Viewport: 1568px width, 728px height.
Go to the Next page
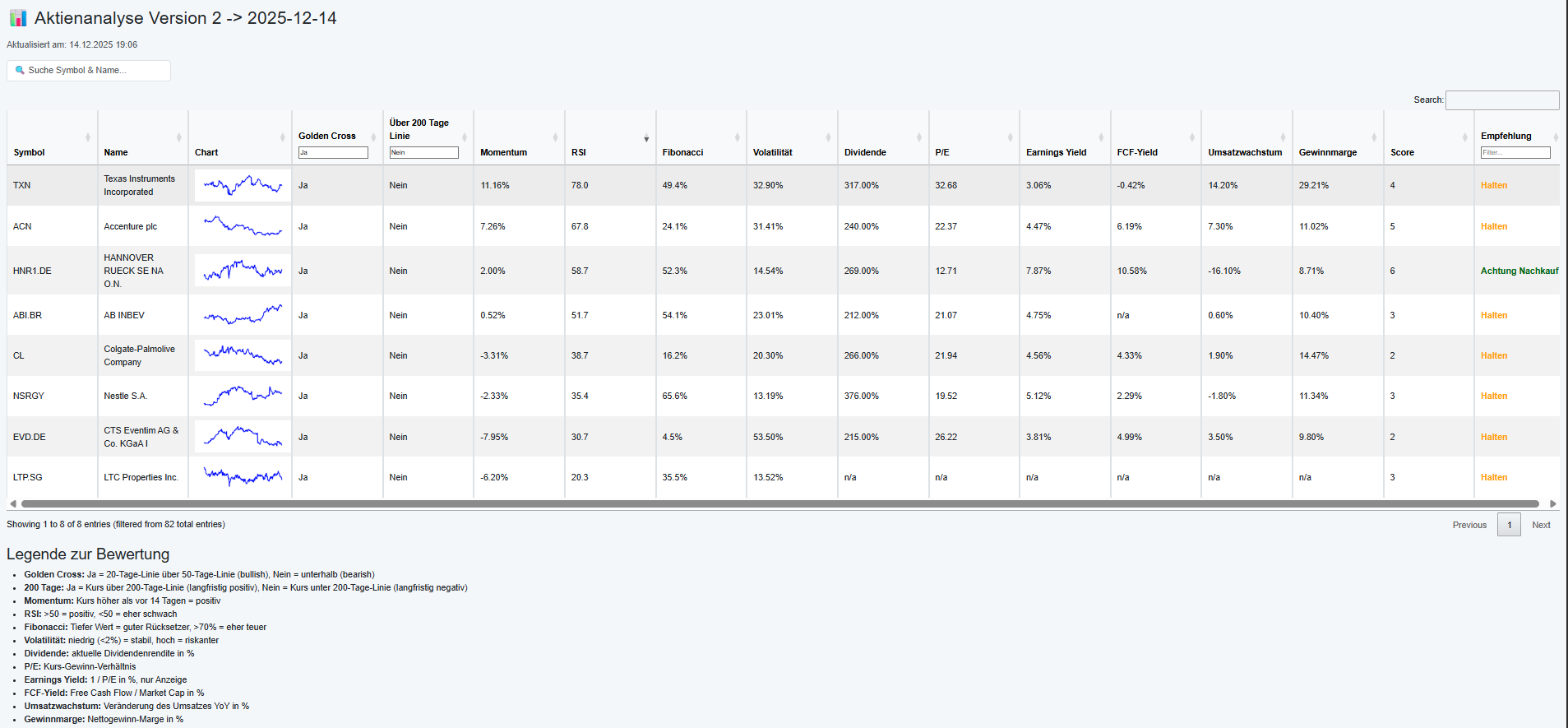[x=1541, y=525]
